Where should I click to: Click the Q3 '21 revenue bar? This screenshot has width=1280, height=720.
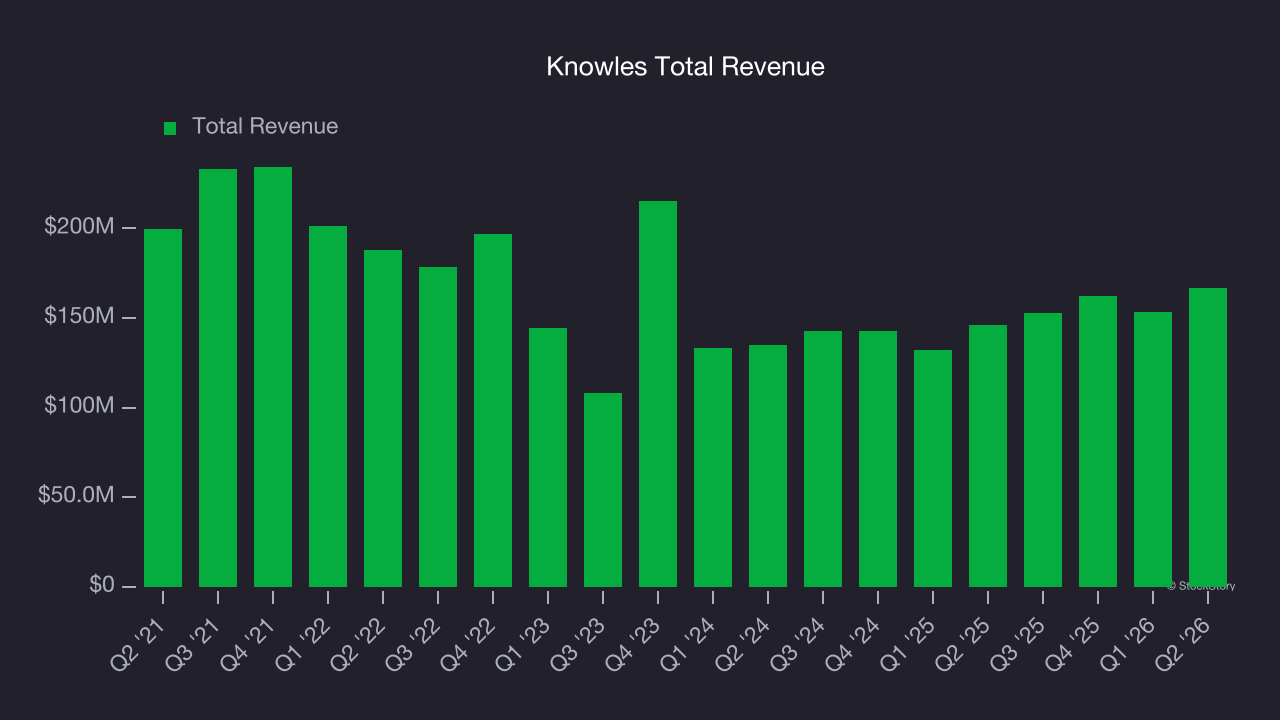218,378
